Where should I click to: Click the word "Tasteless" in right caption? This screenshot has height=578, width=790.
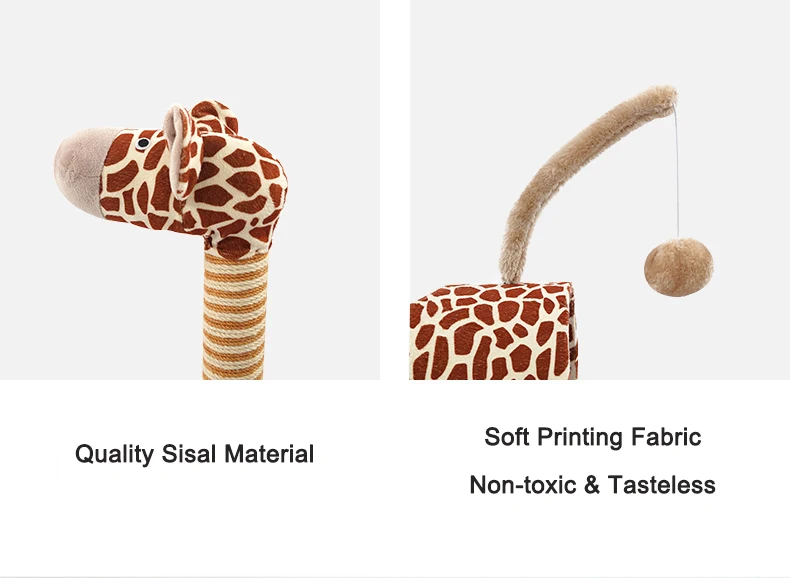click(x=662, y=485)
